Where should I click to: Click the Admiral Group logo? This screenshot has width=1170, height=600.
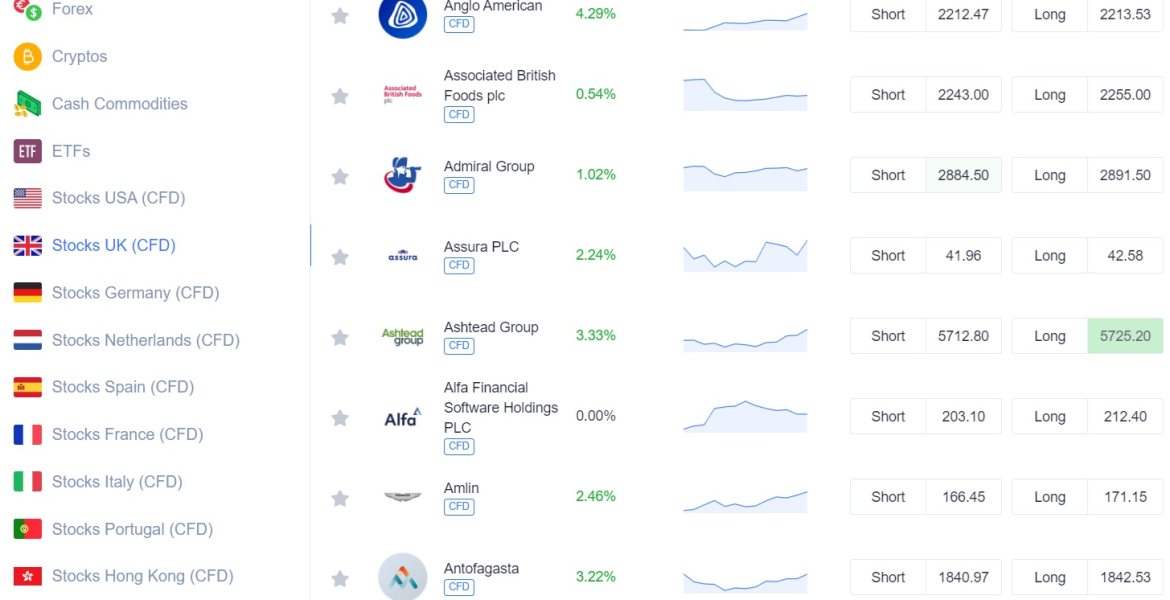tap(403, 175)
